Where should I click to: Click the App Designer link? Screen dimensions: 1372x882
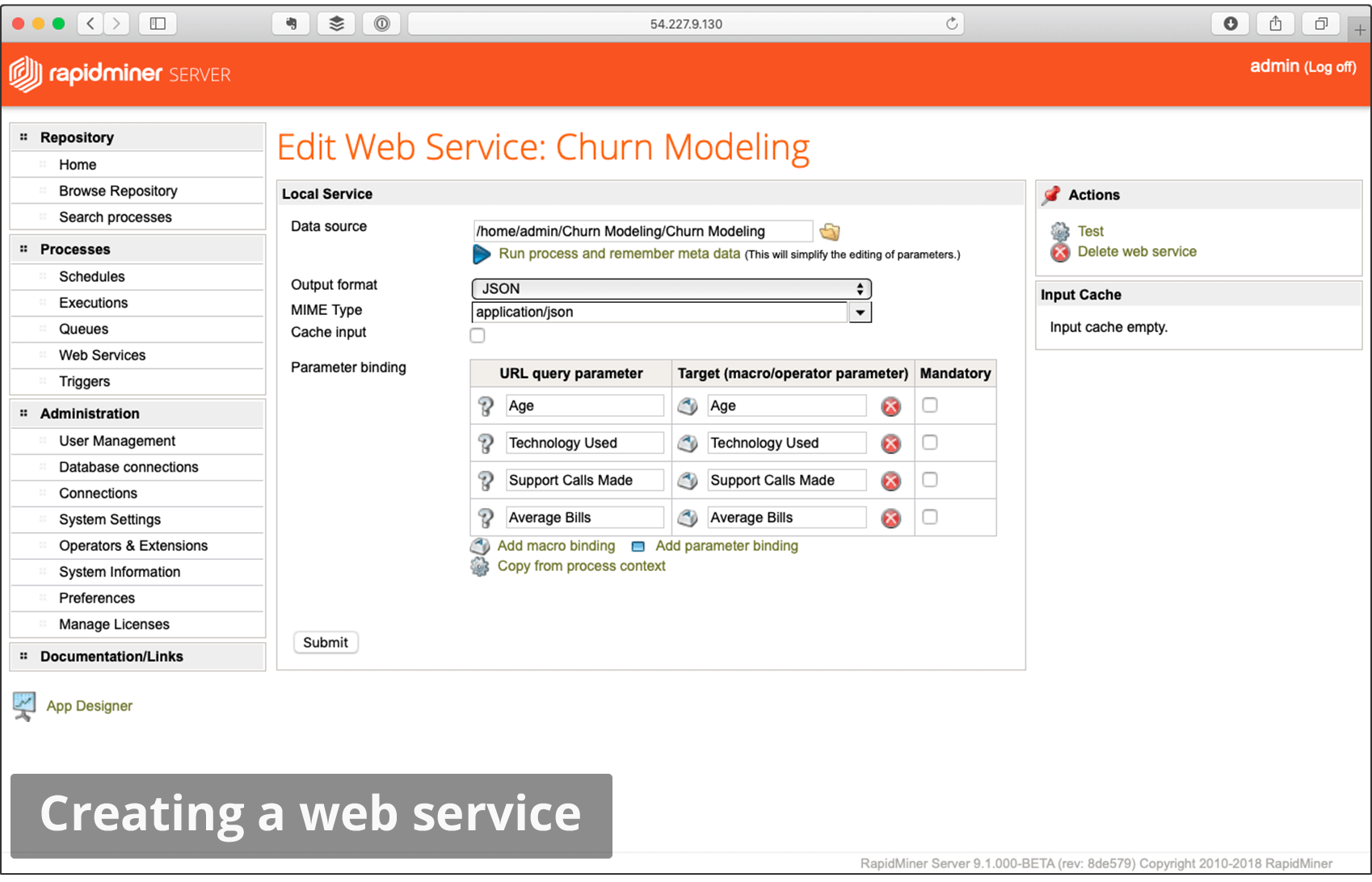[90, 706]
